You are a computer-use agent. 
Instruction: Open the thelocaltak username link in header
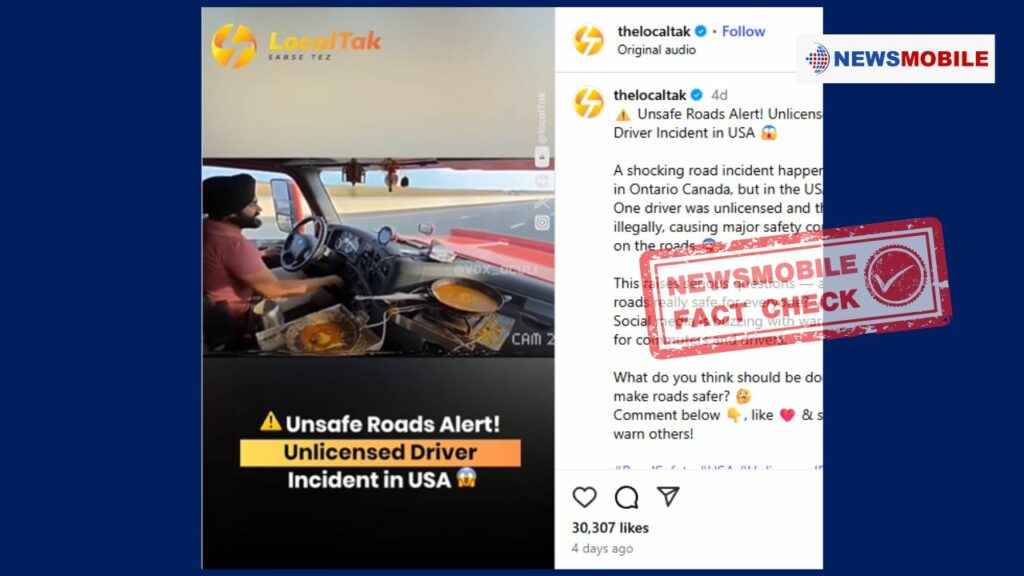(654, 31)
